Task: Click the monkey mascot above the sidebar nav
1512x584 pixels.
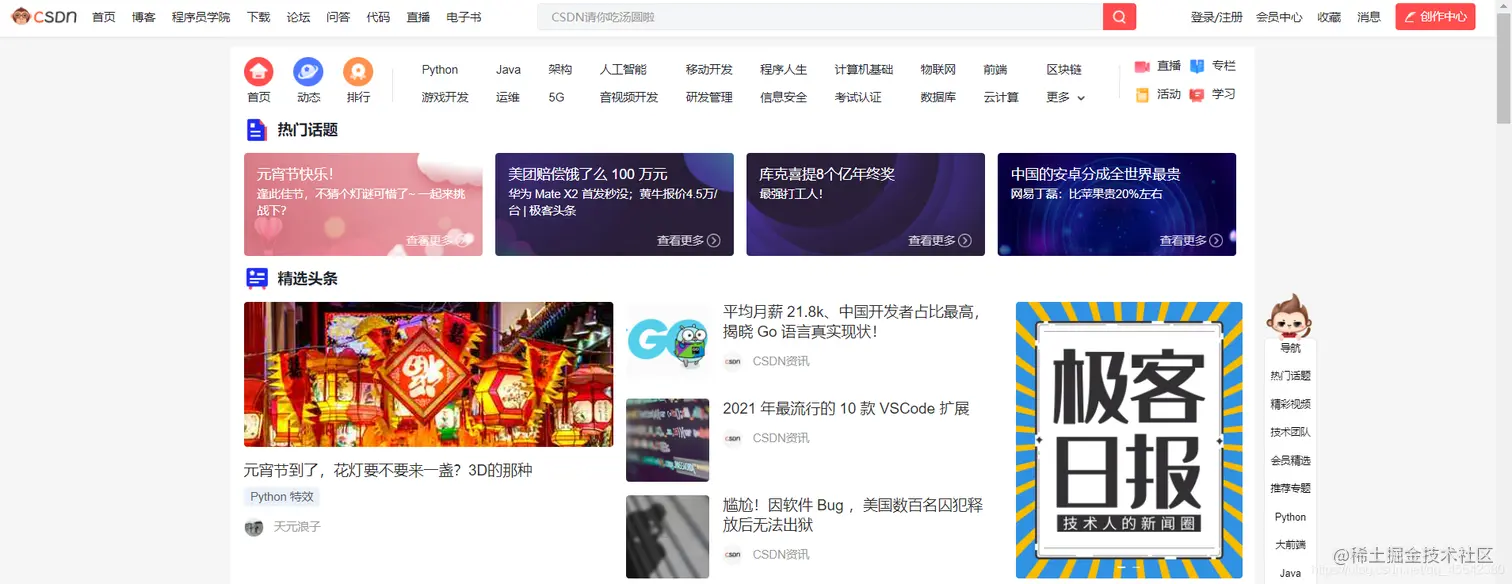Action: [1290, 316]
